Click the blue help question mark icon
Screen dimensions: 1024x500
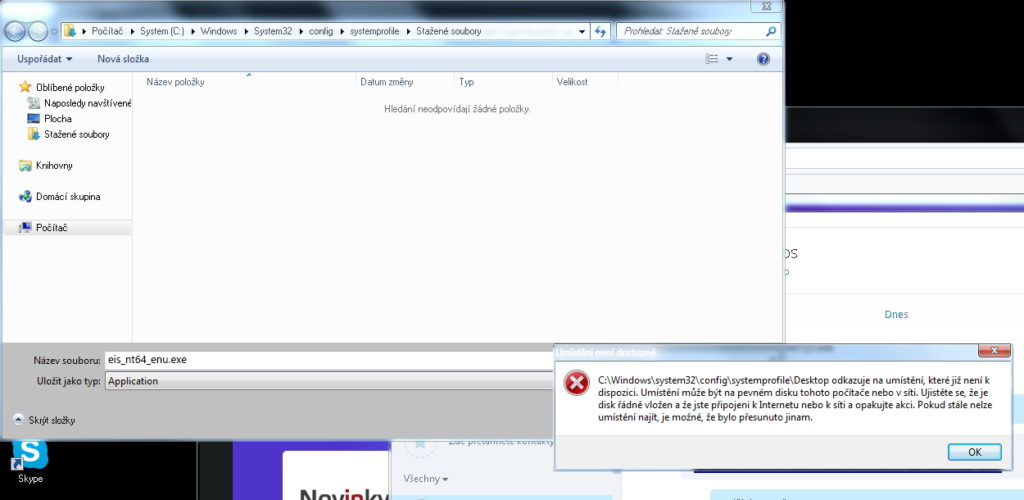(763, 59)
